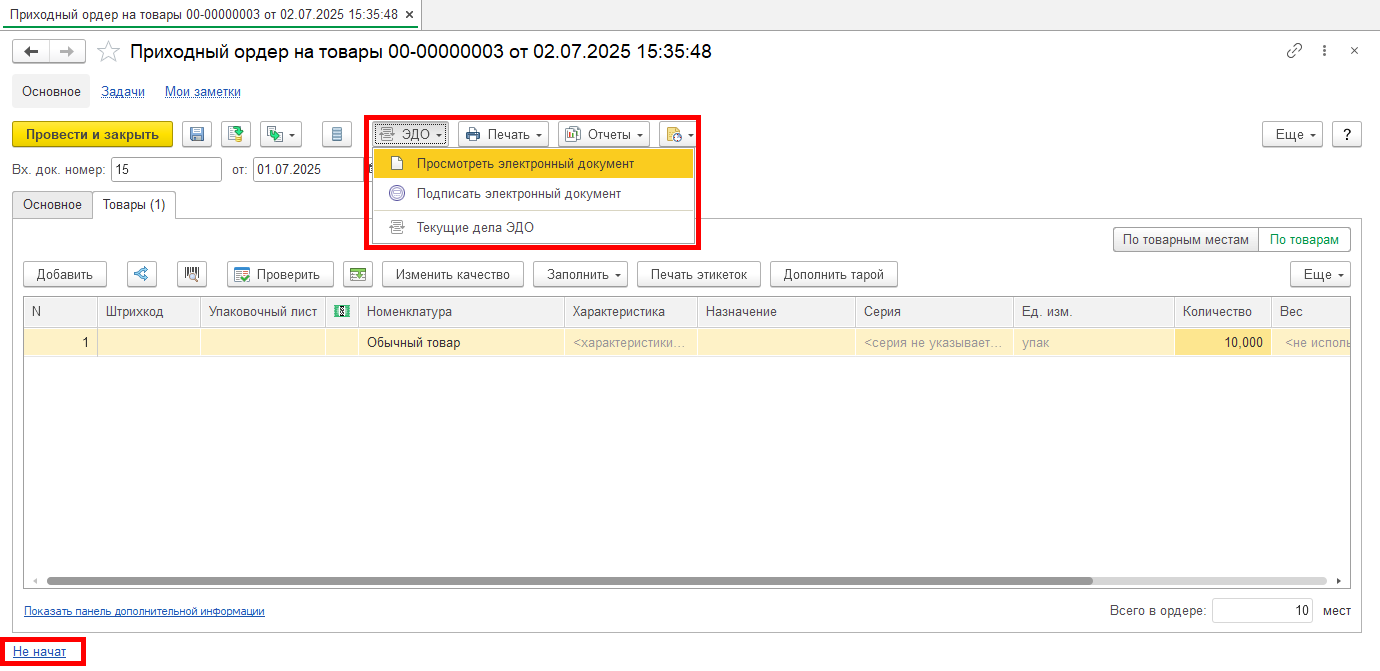Open the Печать dropdown menu
Screen dimensions: 1380x671
tap(503, 134)
